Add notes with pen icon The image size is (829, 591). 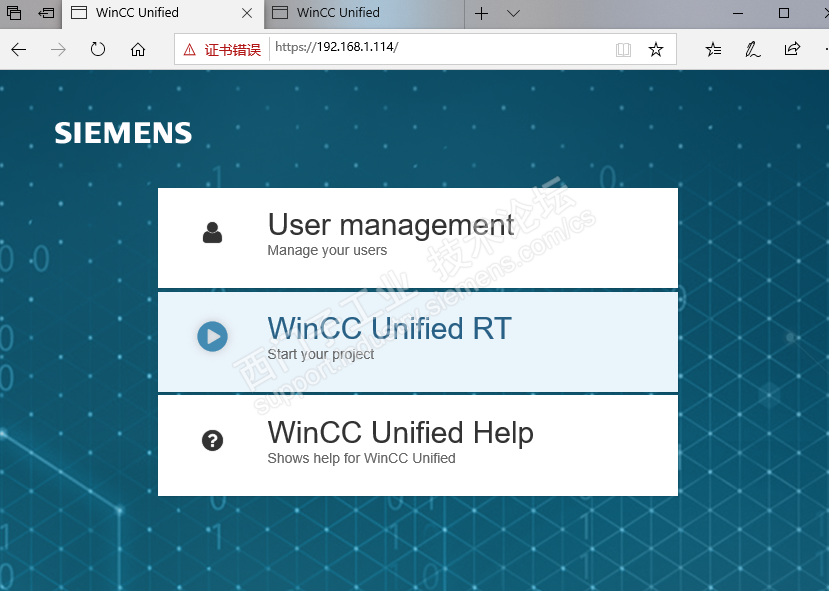[752, 50]
